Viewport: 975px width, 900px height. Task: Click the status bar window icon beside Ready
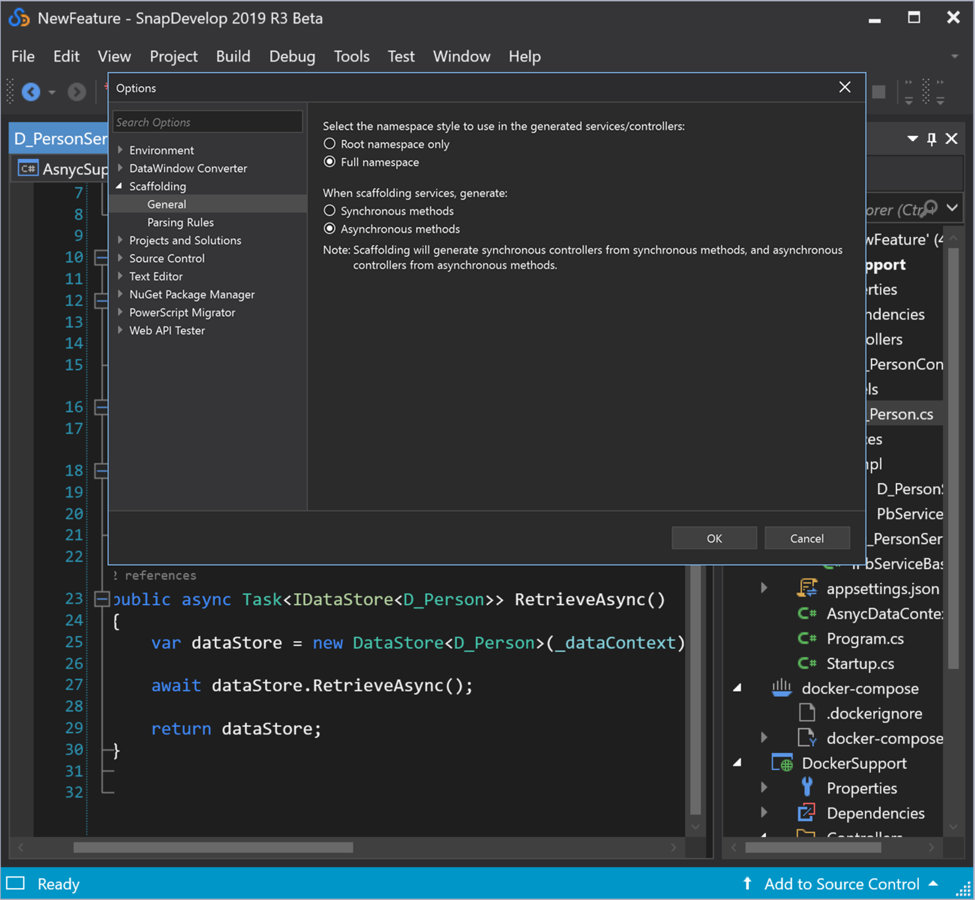[16, 883]
